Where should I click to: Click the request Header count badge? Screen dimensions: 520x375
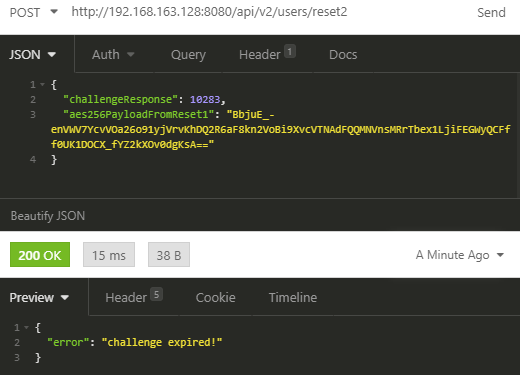coord(290,52)
